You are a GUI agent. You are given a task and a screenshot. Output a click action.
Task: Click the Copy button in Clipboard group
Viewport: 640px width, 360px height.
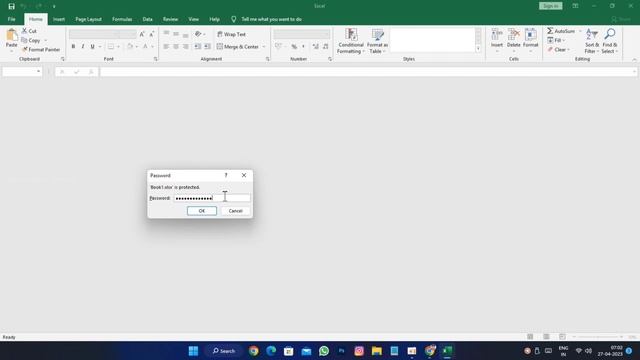pyautogui.click(x=31, y=40)
